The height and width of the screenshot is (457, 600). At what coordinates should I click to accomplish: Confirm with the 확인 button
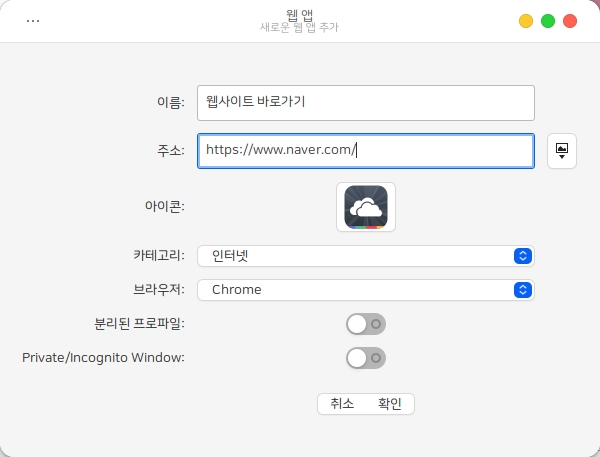coord(389,404)
